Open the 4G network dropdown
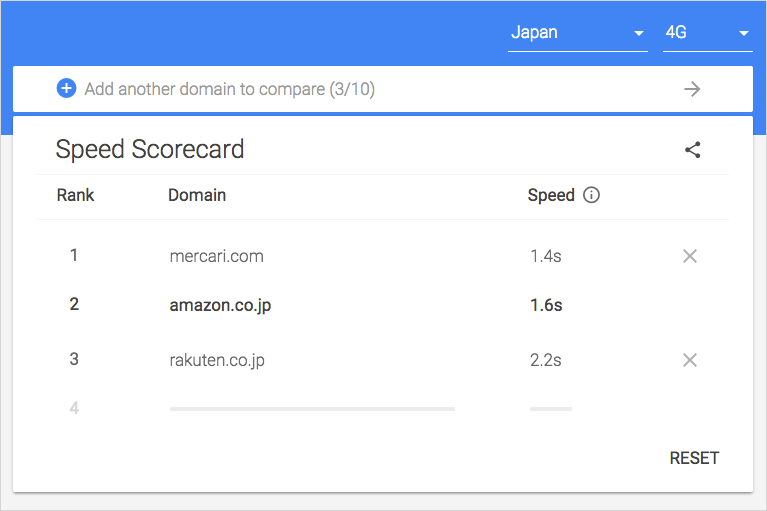Viewport: 767px width, 511px height. (707, 33)
